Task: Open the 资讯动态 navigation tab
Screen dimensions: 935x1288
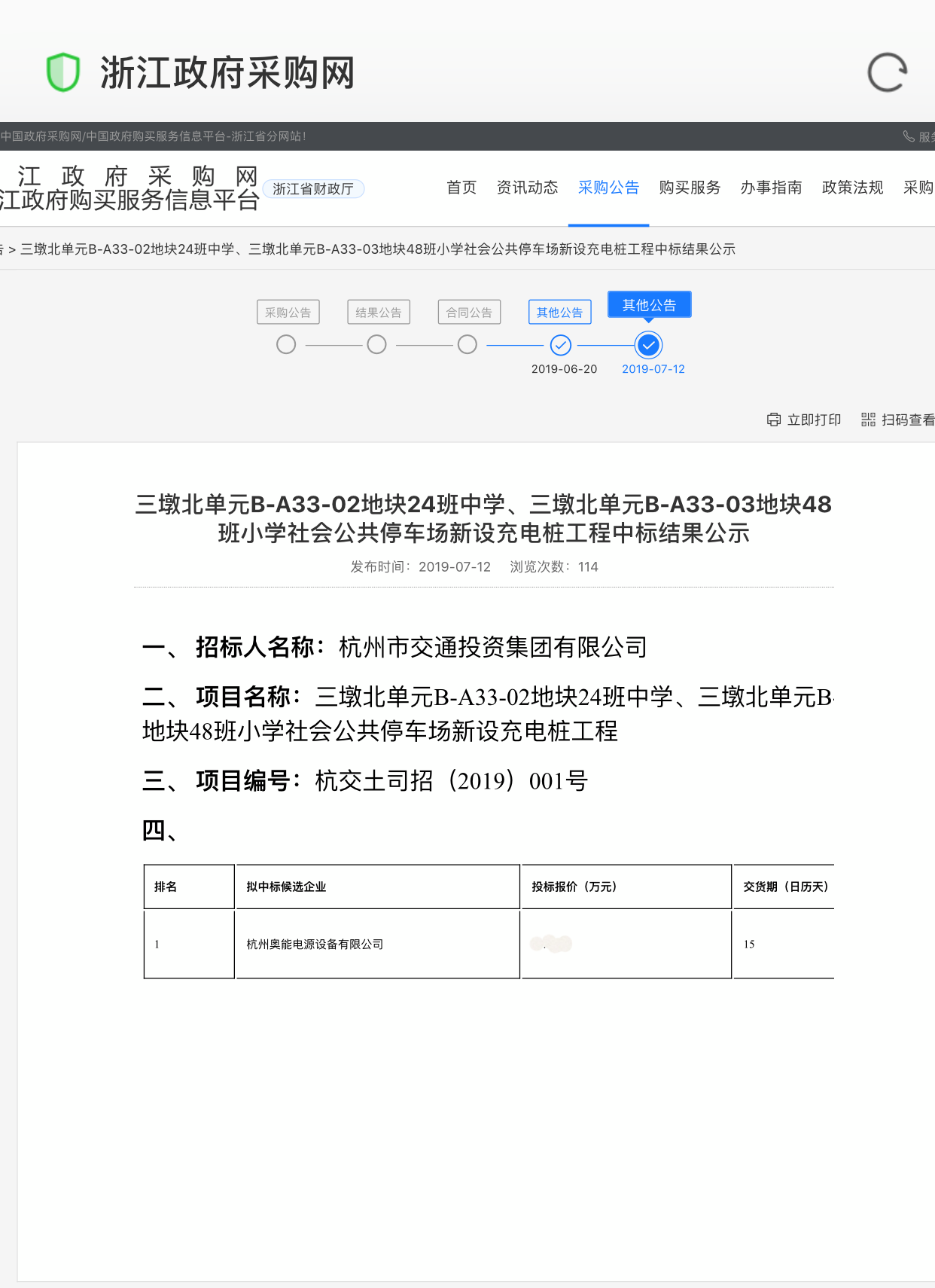Action: 528,188
